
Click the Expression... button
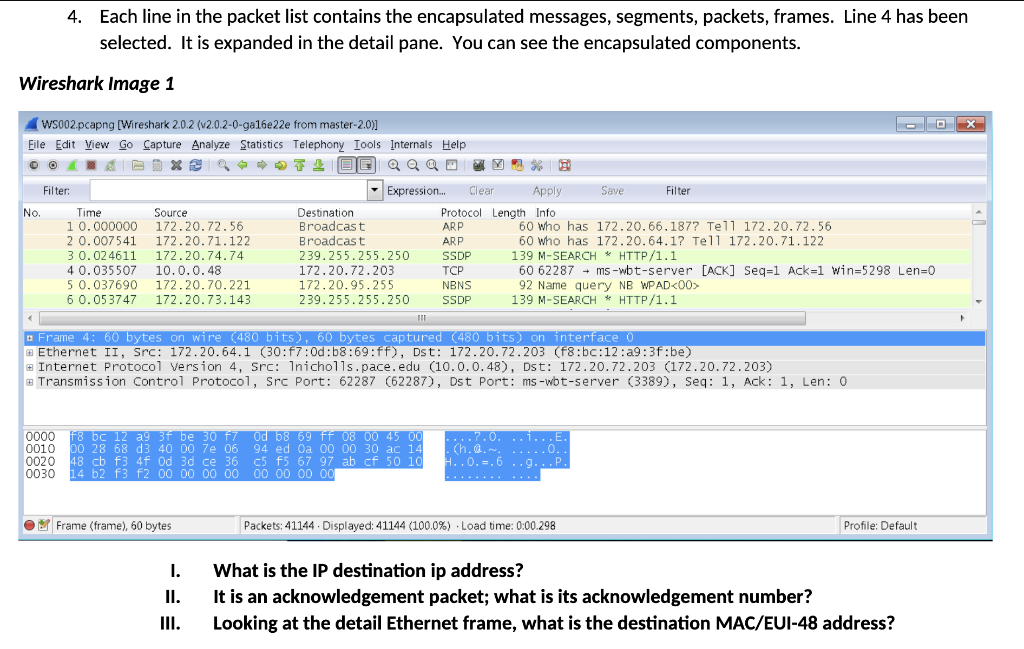420,190
